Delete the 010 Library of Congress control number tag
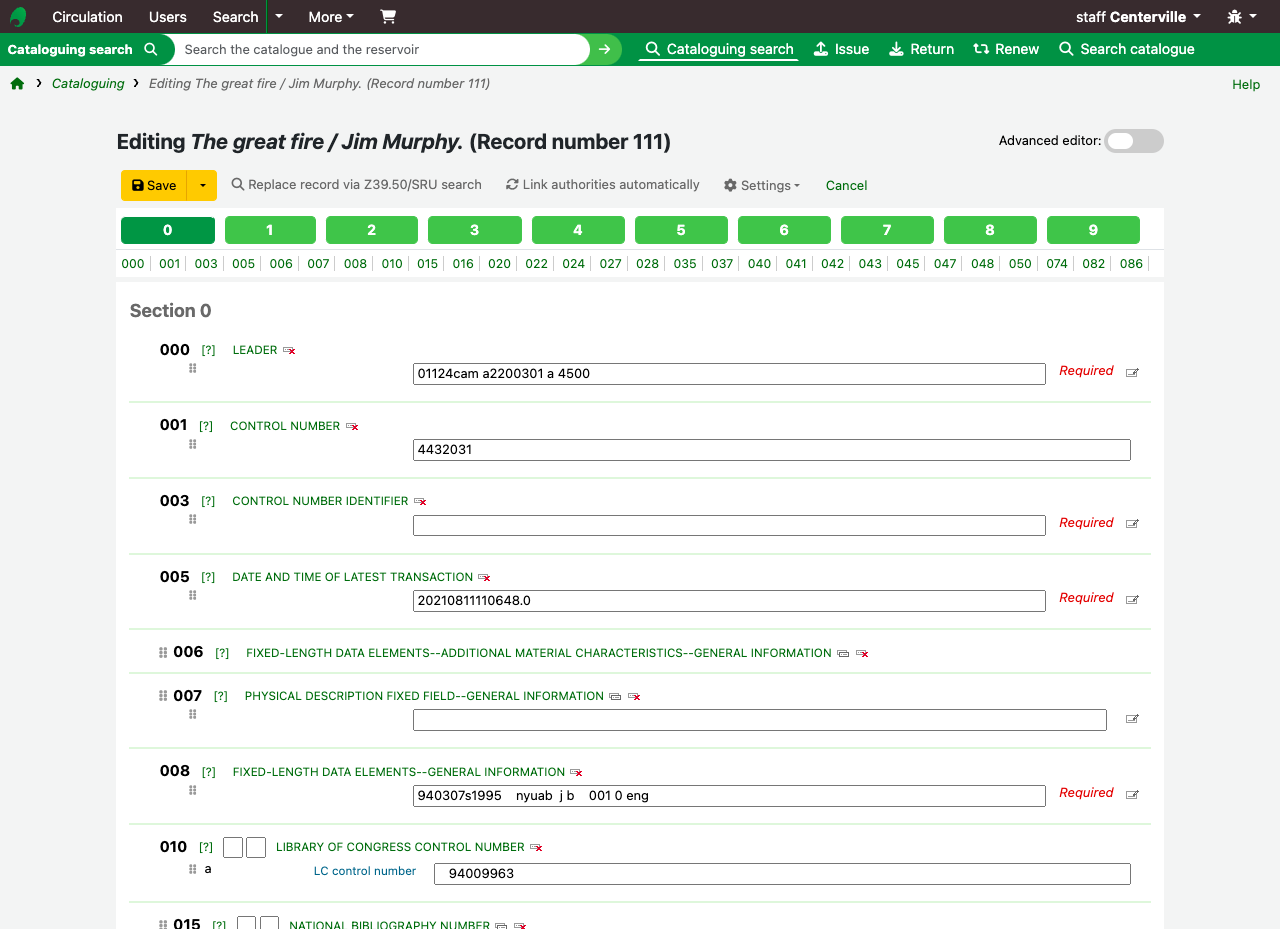Screen dimensions: 1280x929 (x=536, y=848)
